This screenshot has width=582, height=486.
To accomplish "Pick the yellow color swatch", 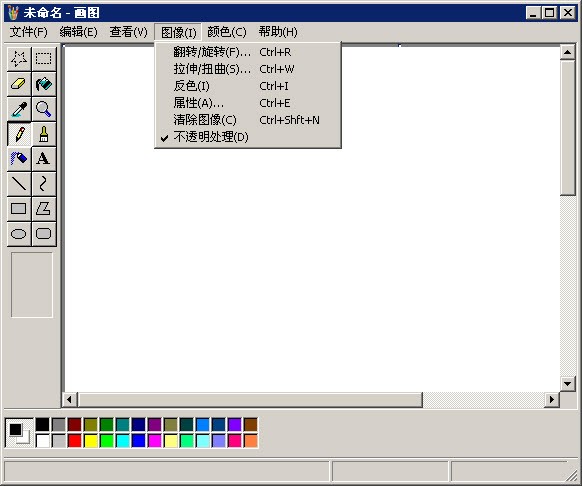I will coord(91,441).
